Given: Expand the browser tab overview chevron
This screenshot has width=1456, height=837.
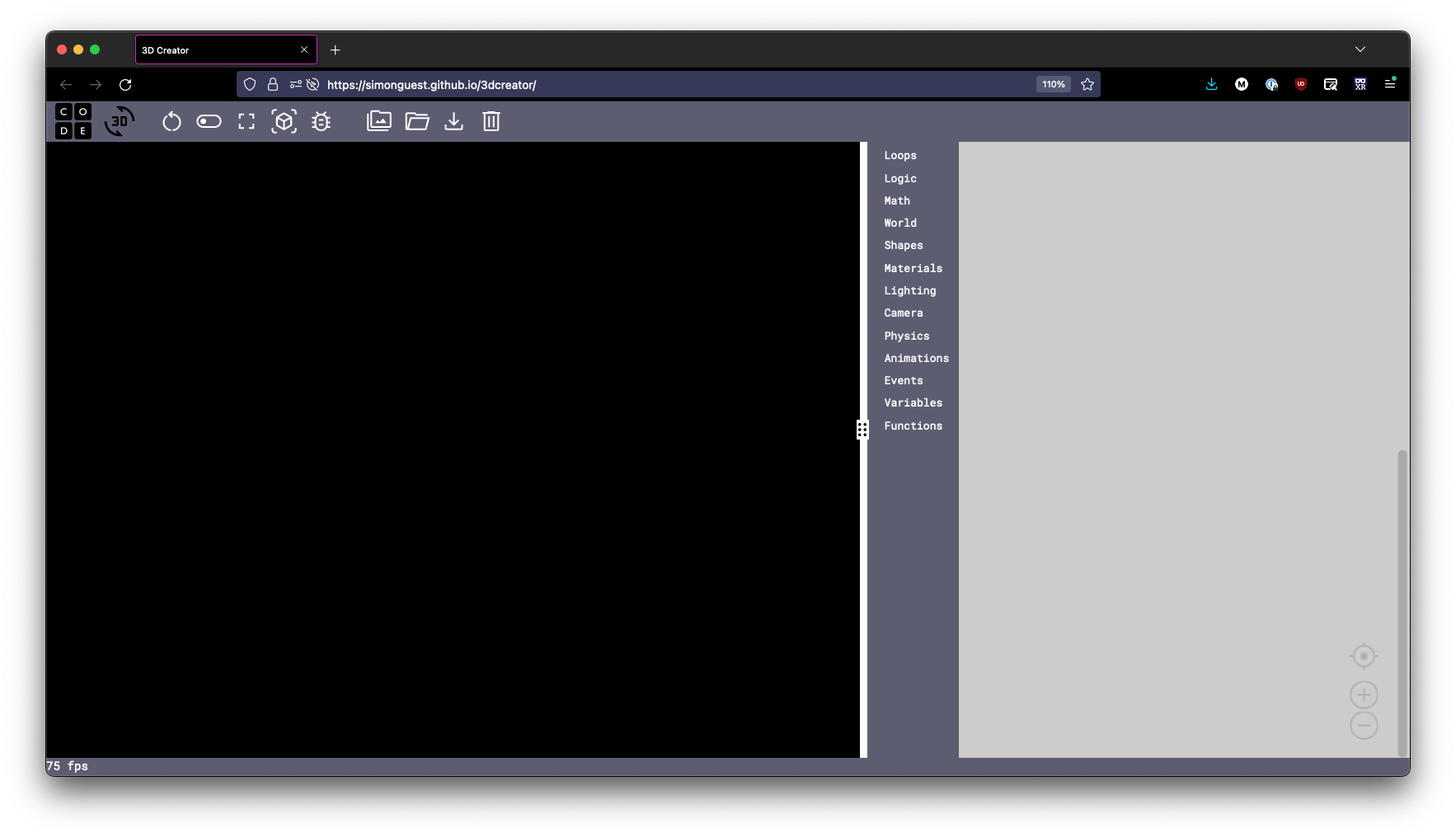Looking at the screenshot, I should 1360,49.
